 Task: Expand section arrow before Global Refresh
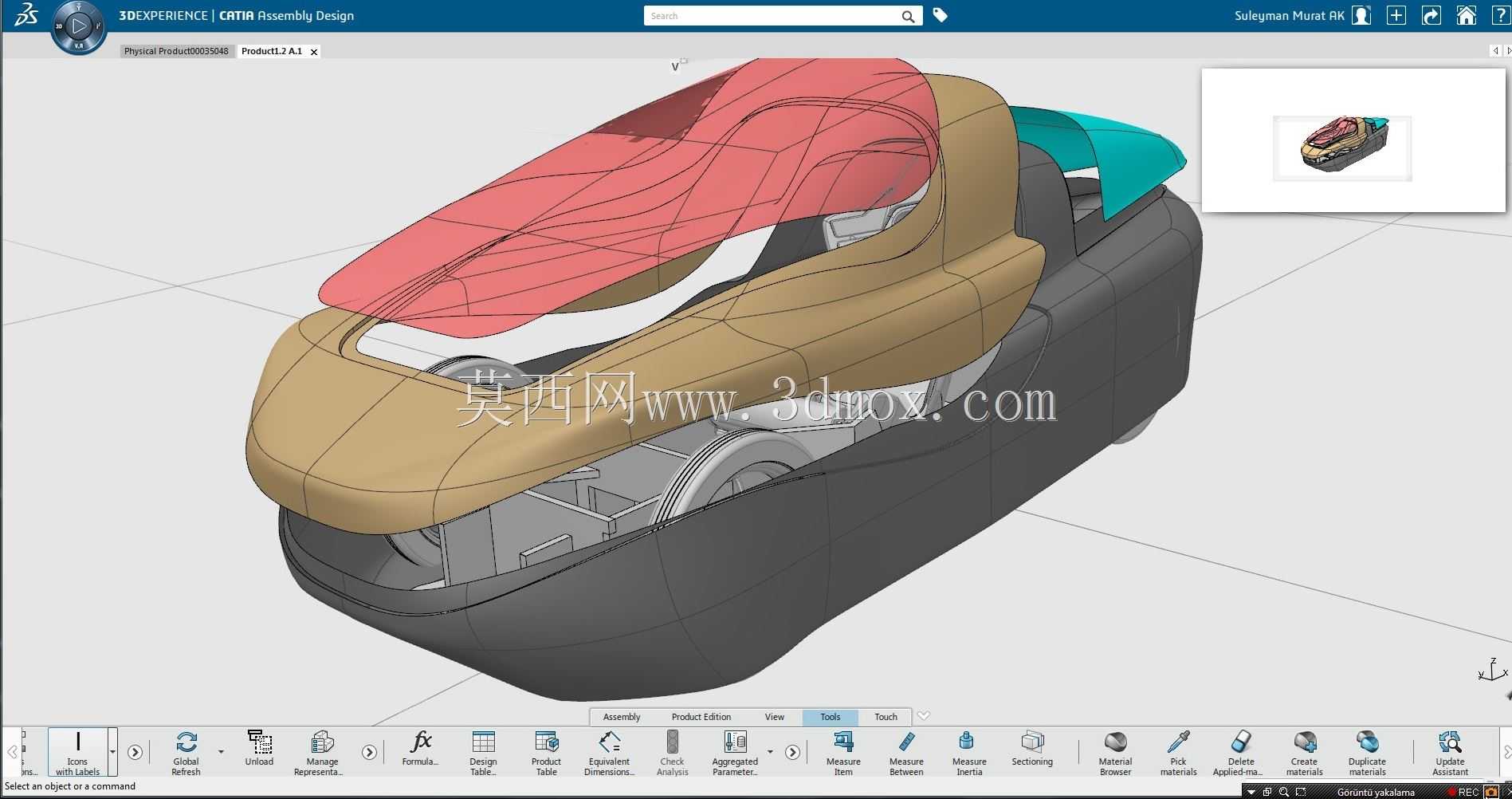coord(135,752)
